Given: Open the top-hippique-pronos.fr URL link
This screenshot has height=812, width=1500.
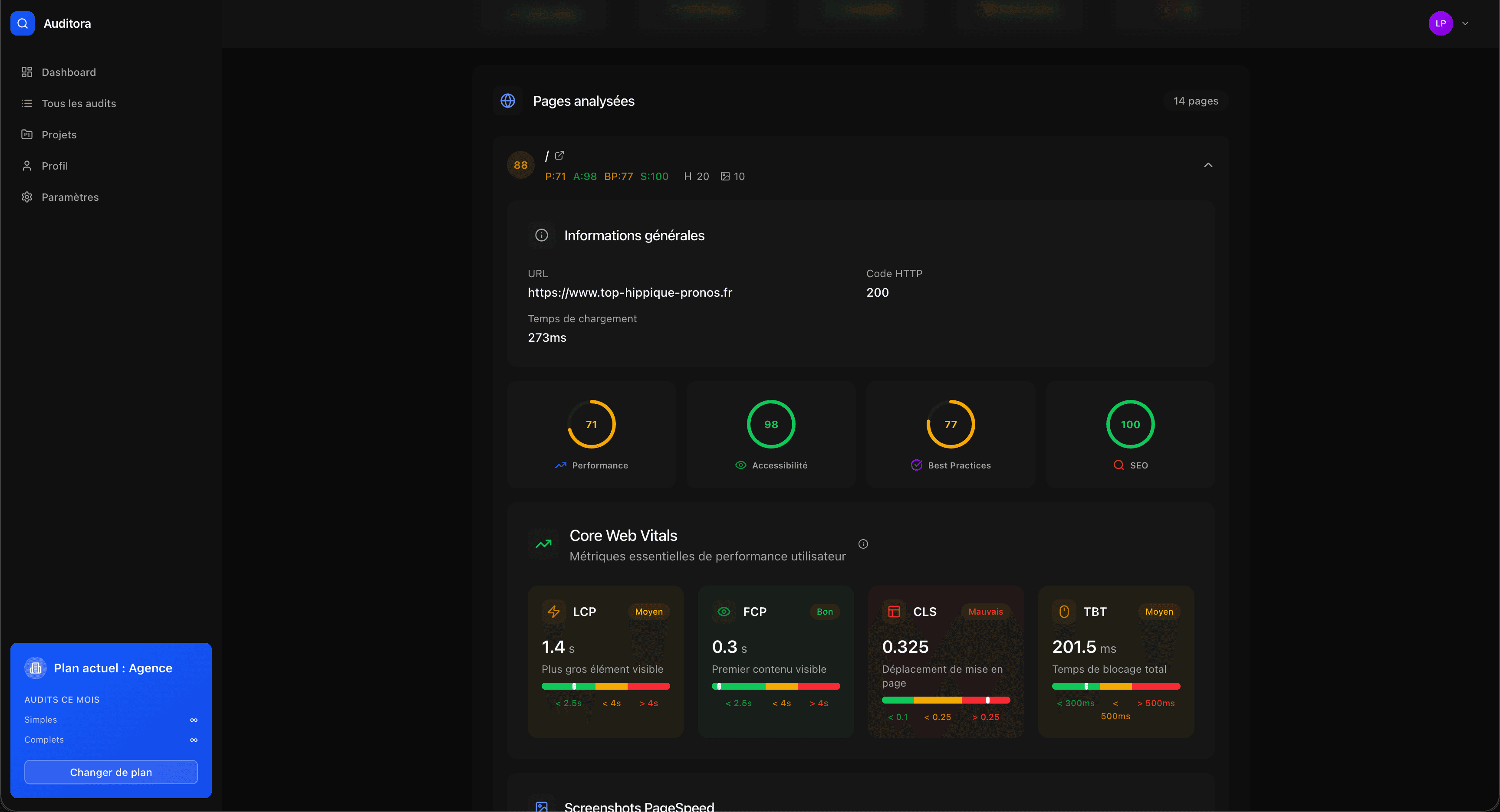Looking at the screenshot, I should pyautogui.click(x=629, y=292).
